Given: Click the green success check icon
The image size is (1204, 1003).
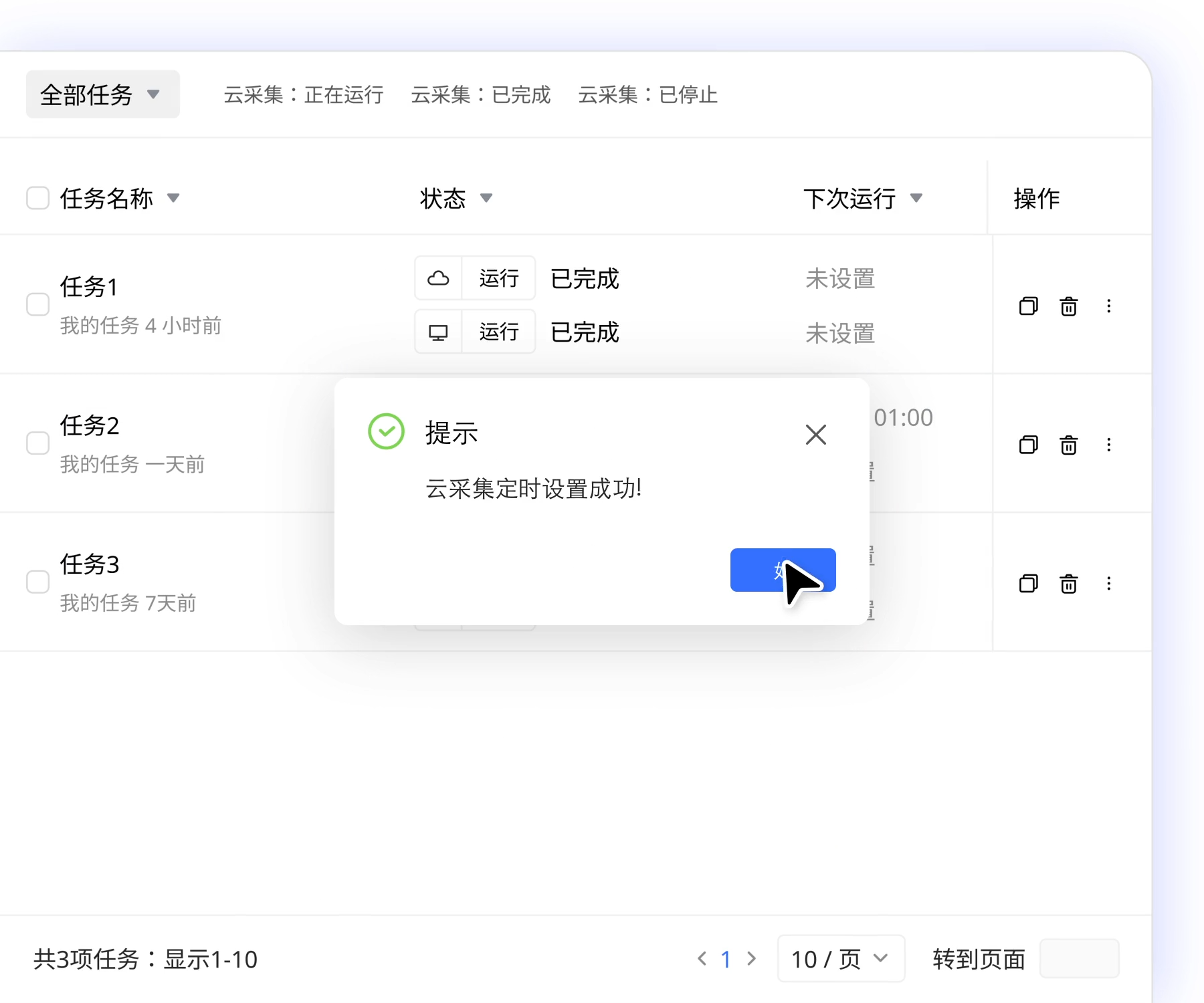Looking at the screenshot, I should click(x=386, y=431).
